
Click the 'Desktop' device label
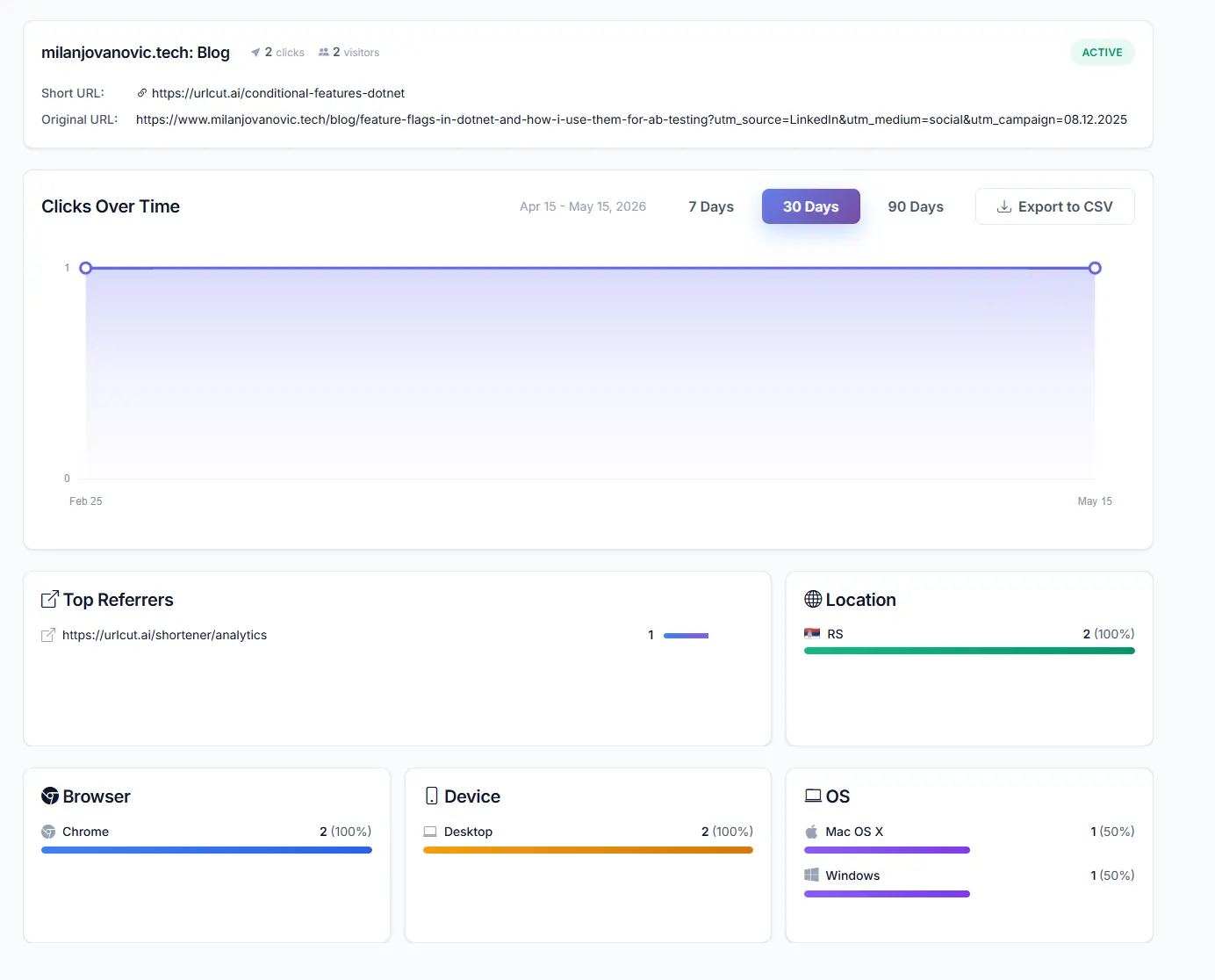click(x=468, y=832)
